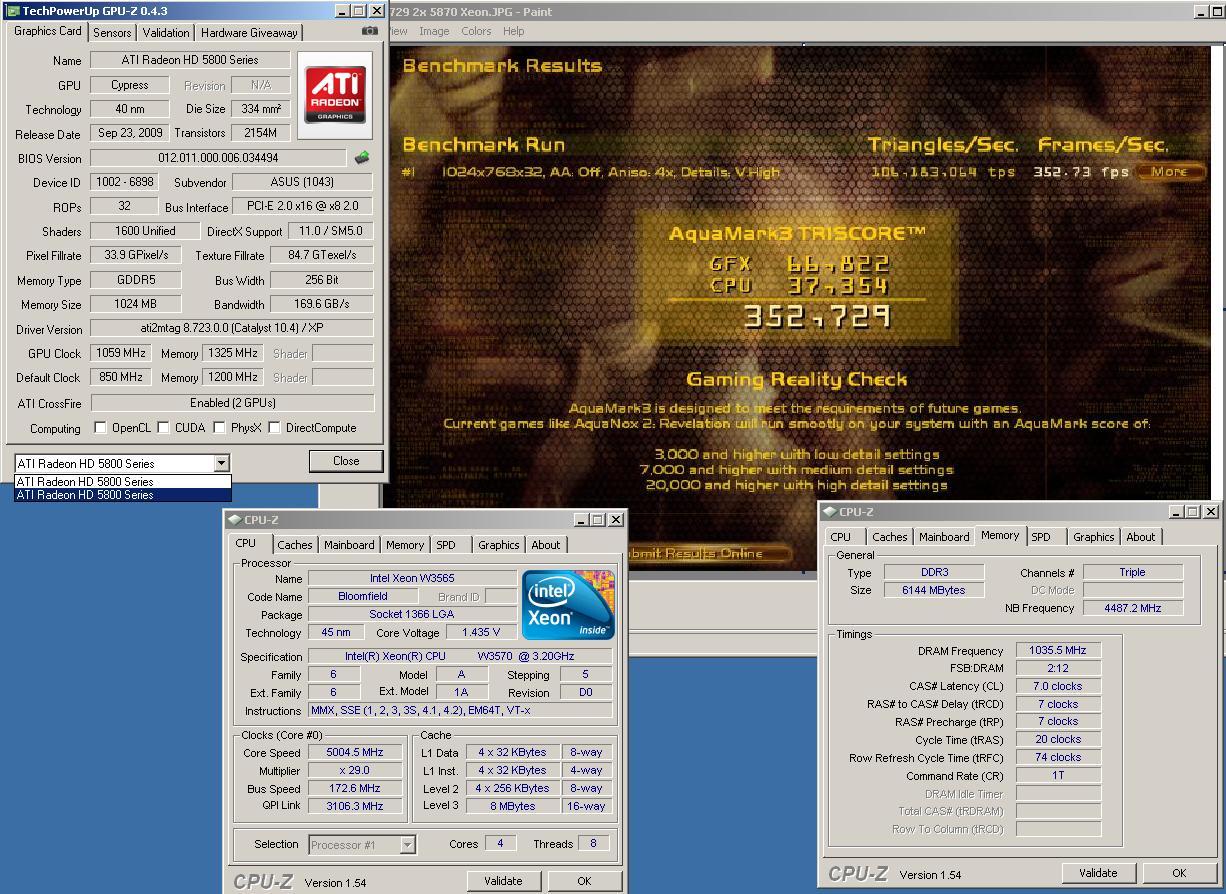Open the Image menu in Paint
Image resolution: width=1226 pixels, height=894 pixels.
click(x=434, y=31)
